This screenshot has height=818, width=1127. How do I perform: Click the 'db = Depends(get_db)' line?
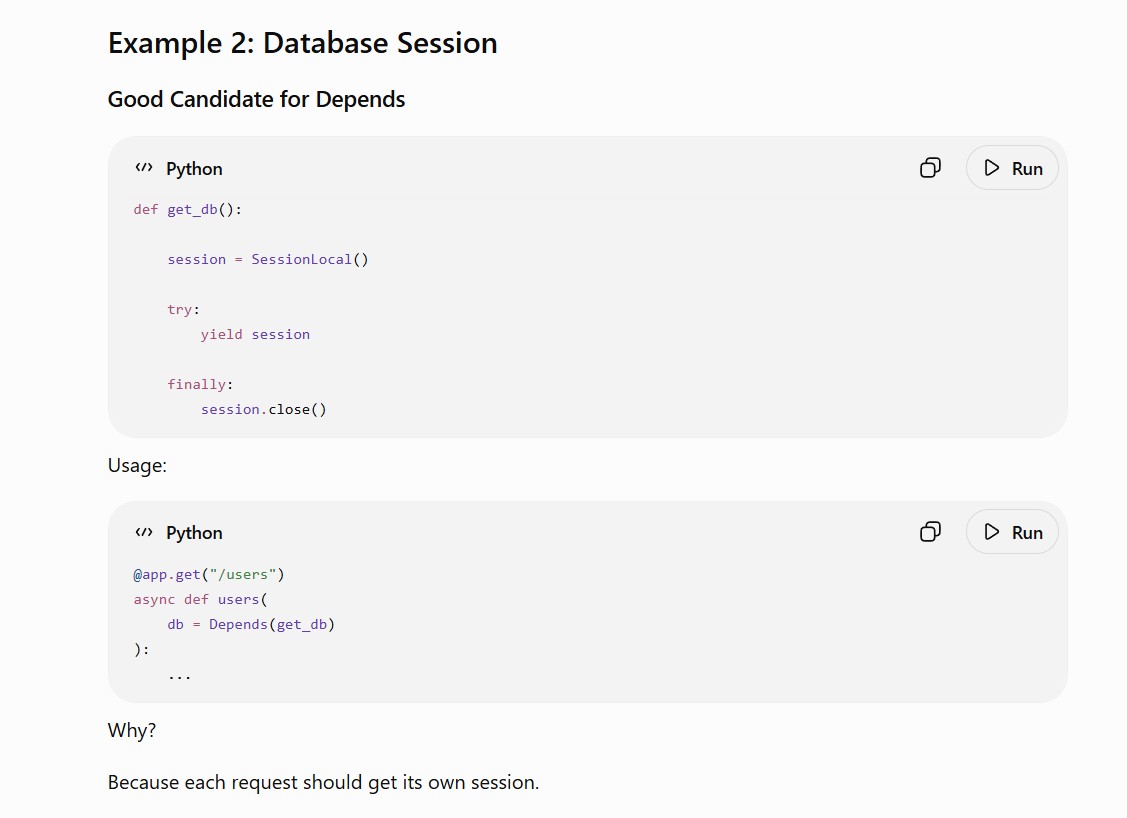pos(251,624)
